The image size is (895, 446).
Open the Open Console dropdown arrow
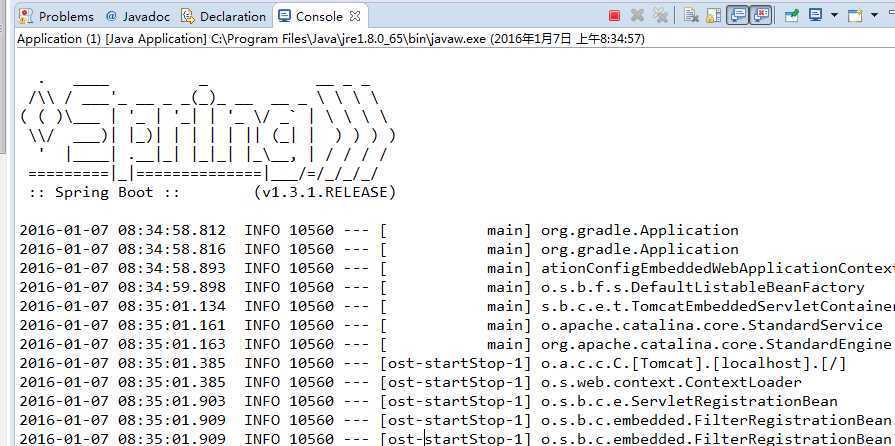pyautogui.click(x=874, y=16)
